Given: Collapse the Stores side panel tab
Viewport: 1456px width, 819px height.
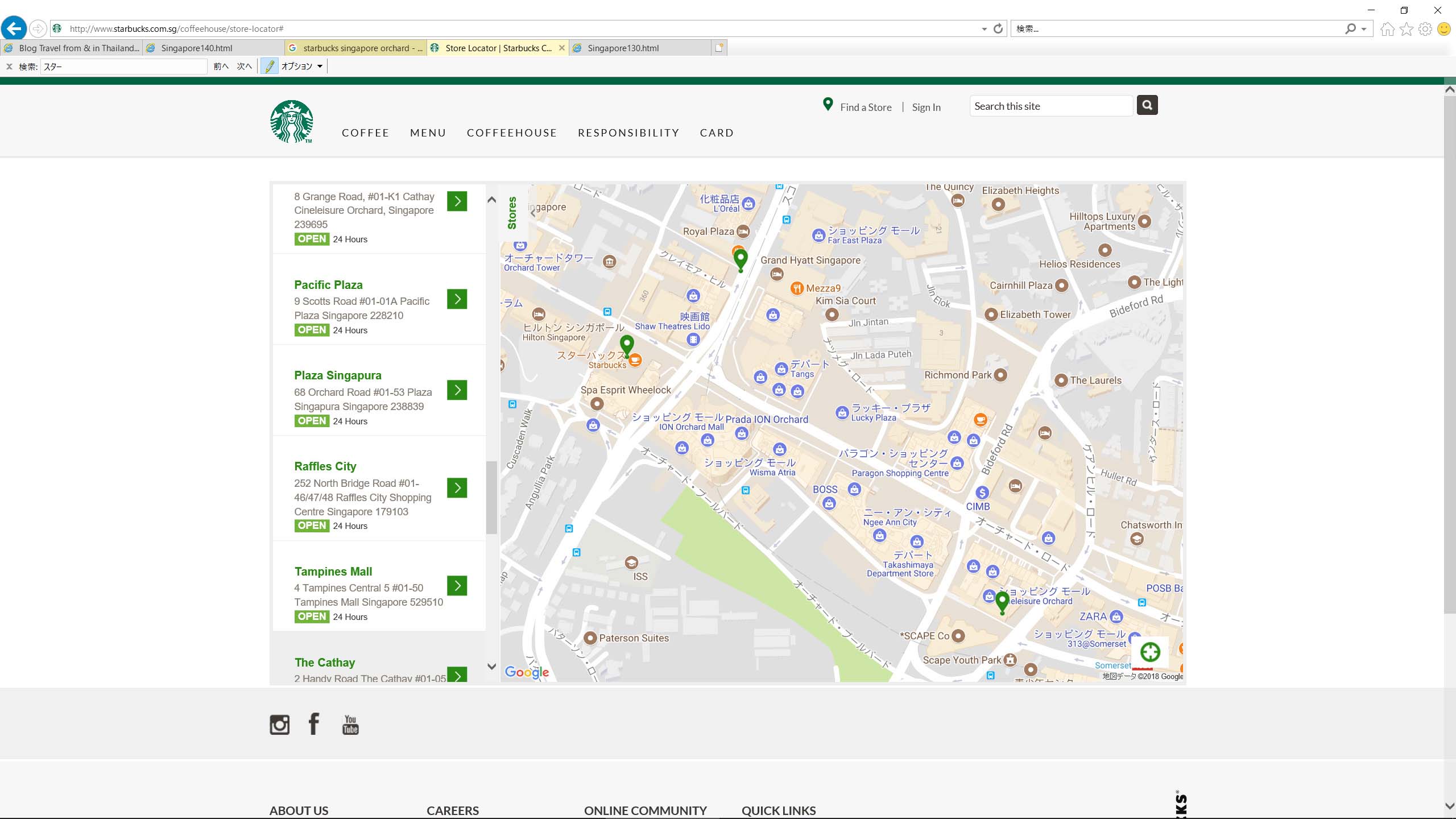Looking at the screenshot, I should coord(513,213).
